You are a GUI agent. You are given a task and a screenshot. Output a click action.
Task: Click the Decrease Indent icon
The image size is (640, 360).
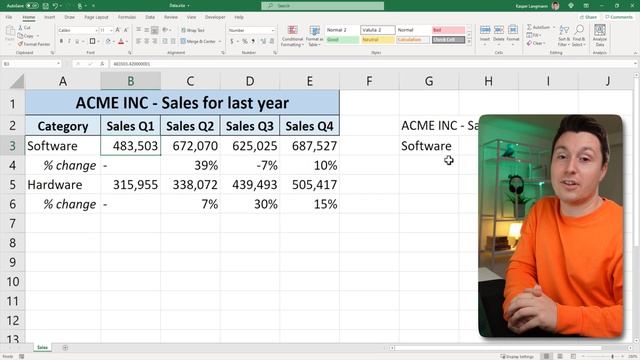click(x=165, y=41)
